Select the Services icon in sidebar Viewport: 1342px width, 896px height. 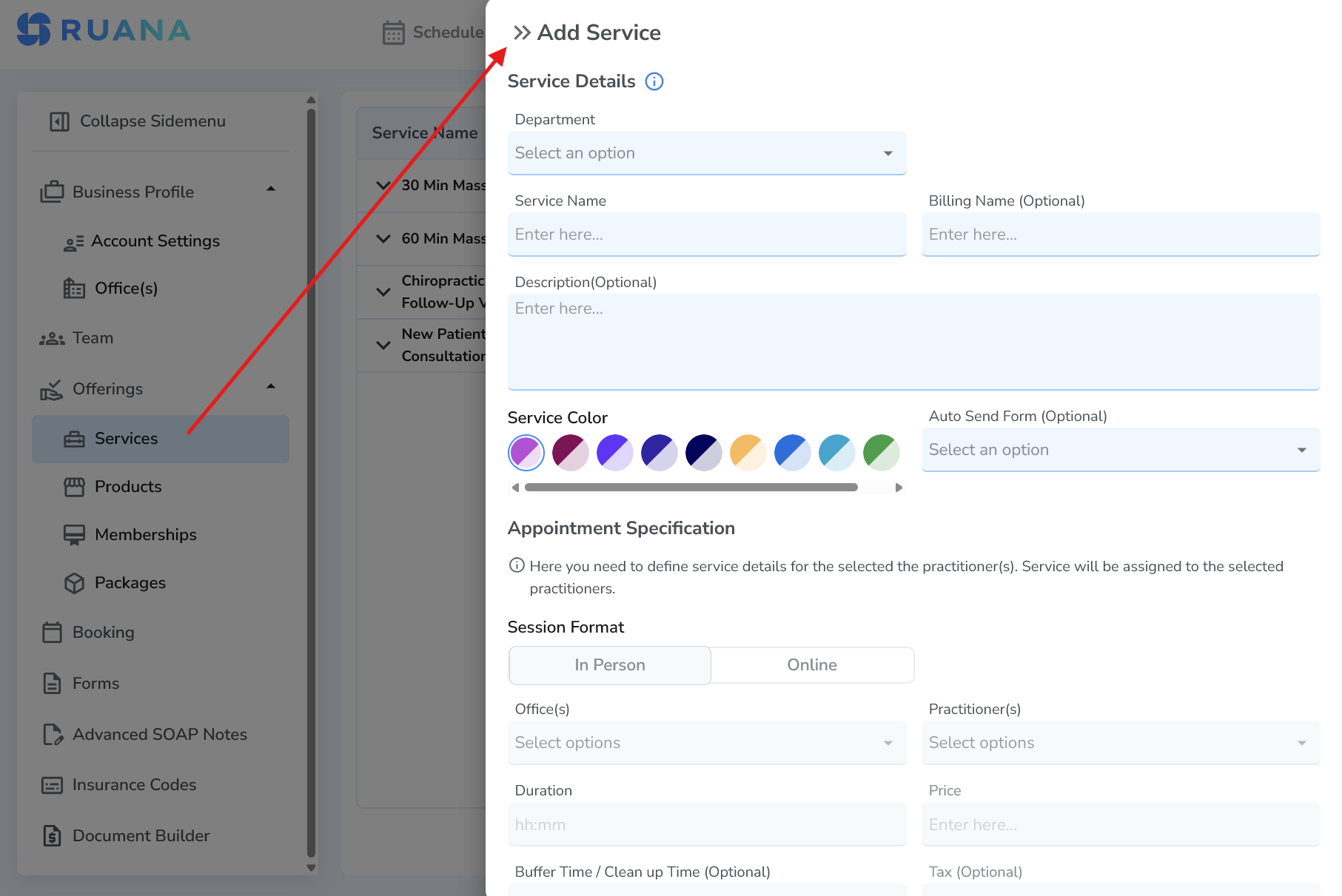tap(75, 438)
